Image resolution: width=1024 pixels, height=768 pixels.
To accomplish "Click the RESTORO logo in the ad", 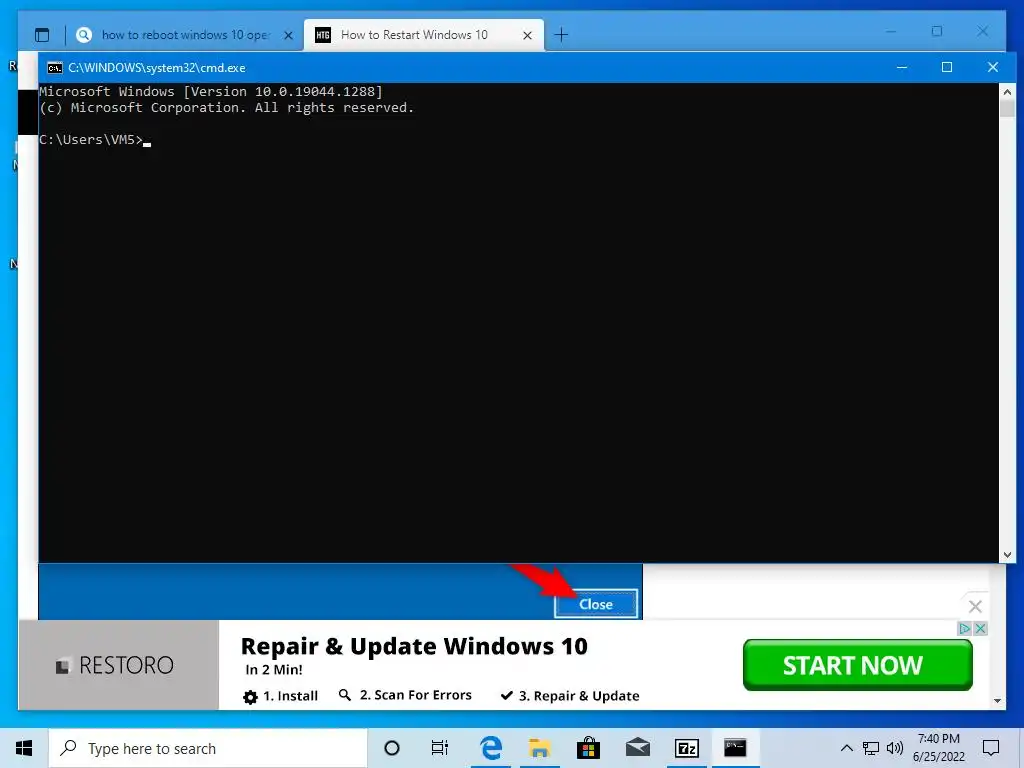I will click(115, 665).
